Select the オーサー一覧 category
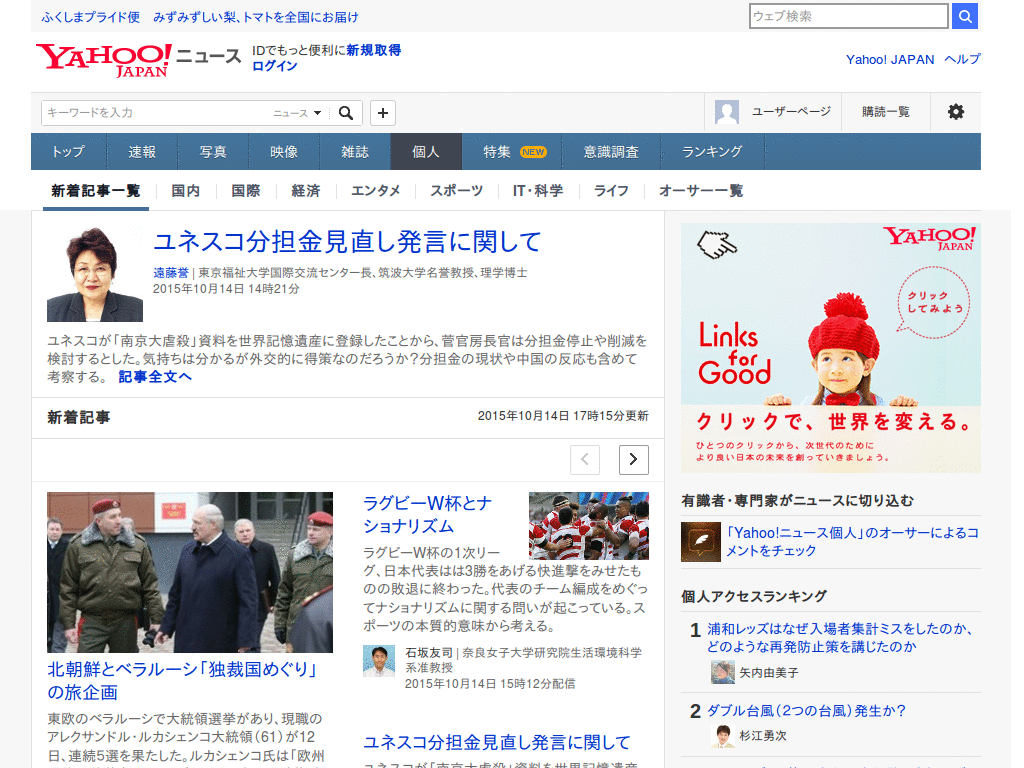 tap(701, 191)
